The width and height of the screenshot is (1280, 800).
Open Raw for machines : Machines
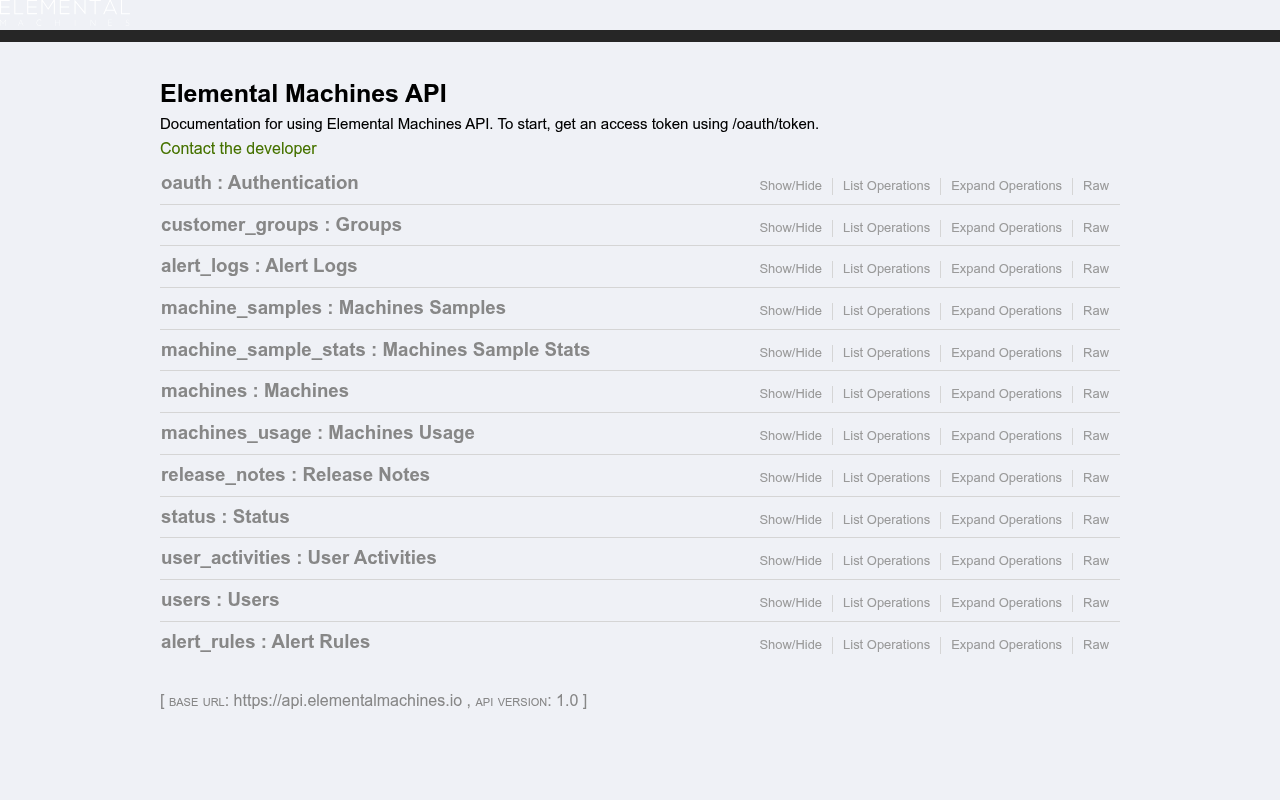point(1096,394)
